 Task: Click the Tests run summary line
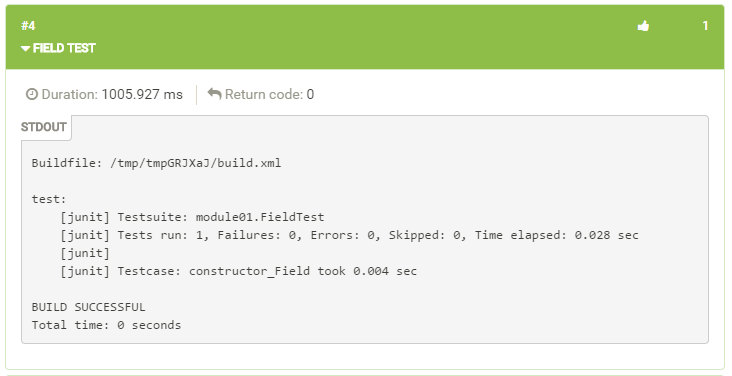(349, 235)
